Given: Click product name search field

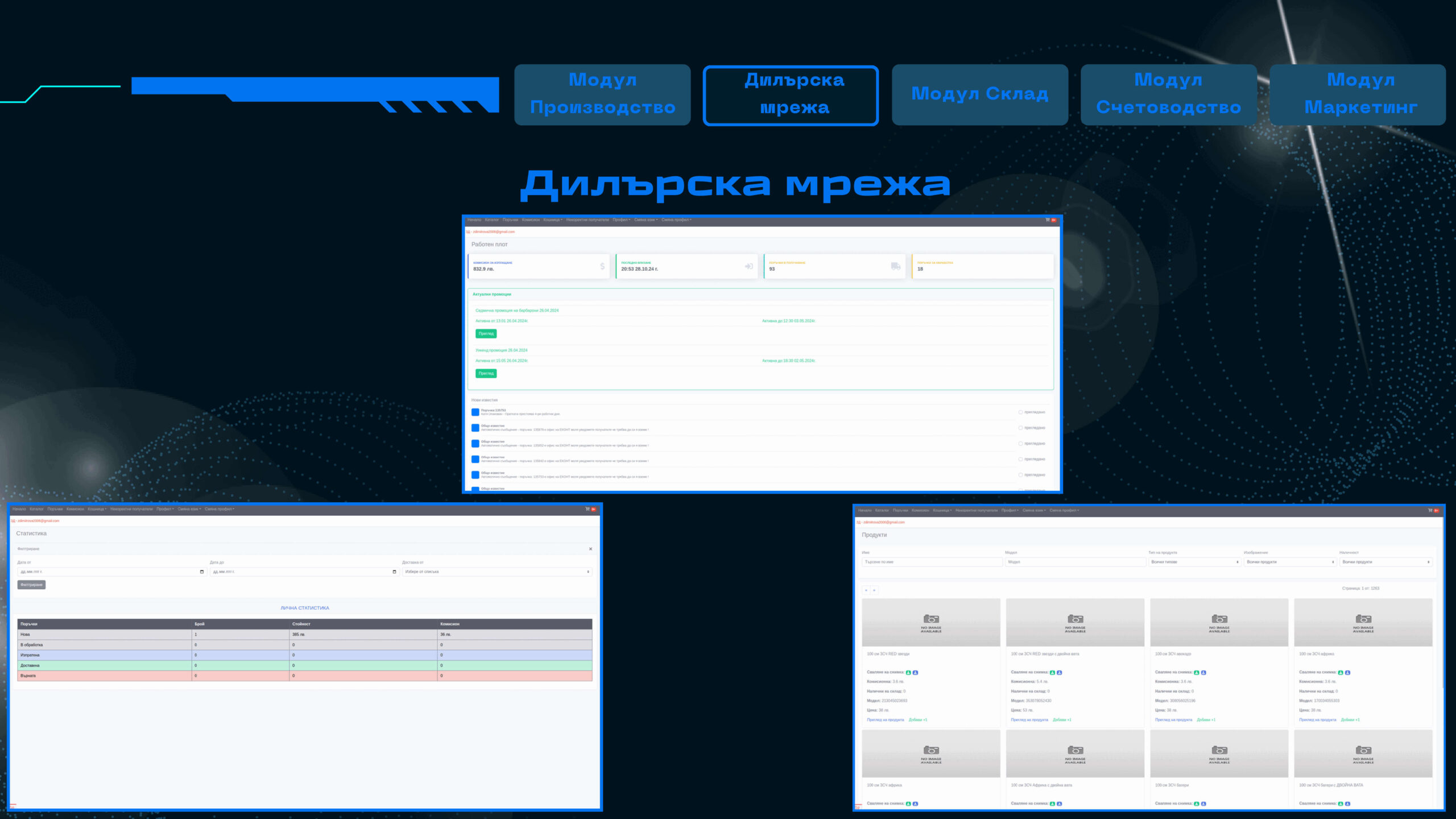Looking at the screenshot, I should [x=932, y=562].
